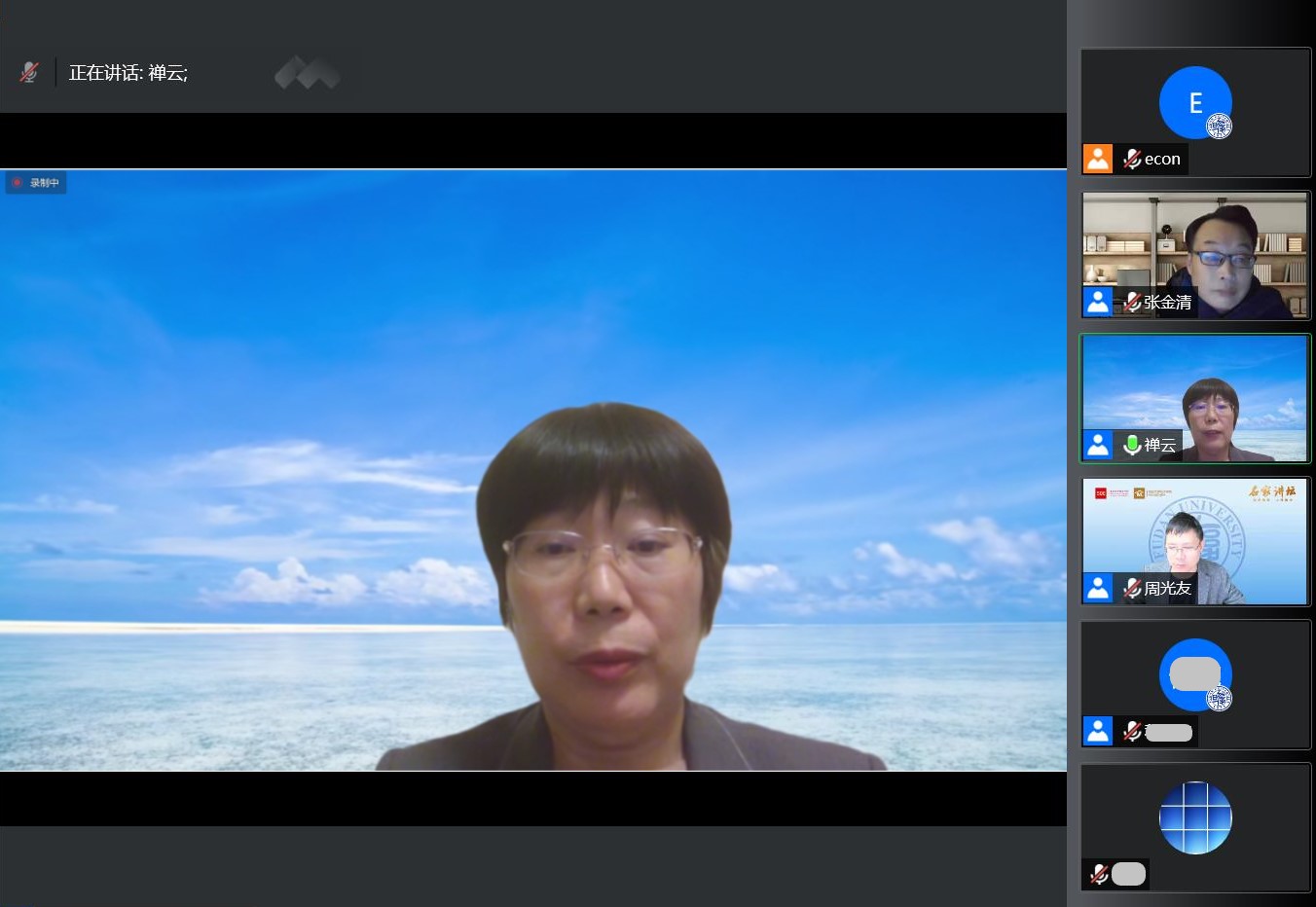Click the orange host icon on econ tile

tap(1098, 159)
